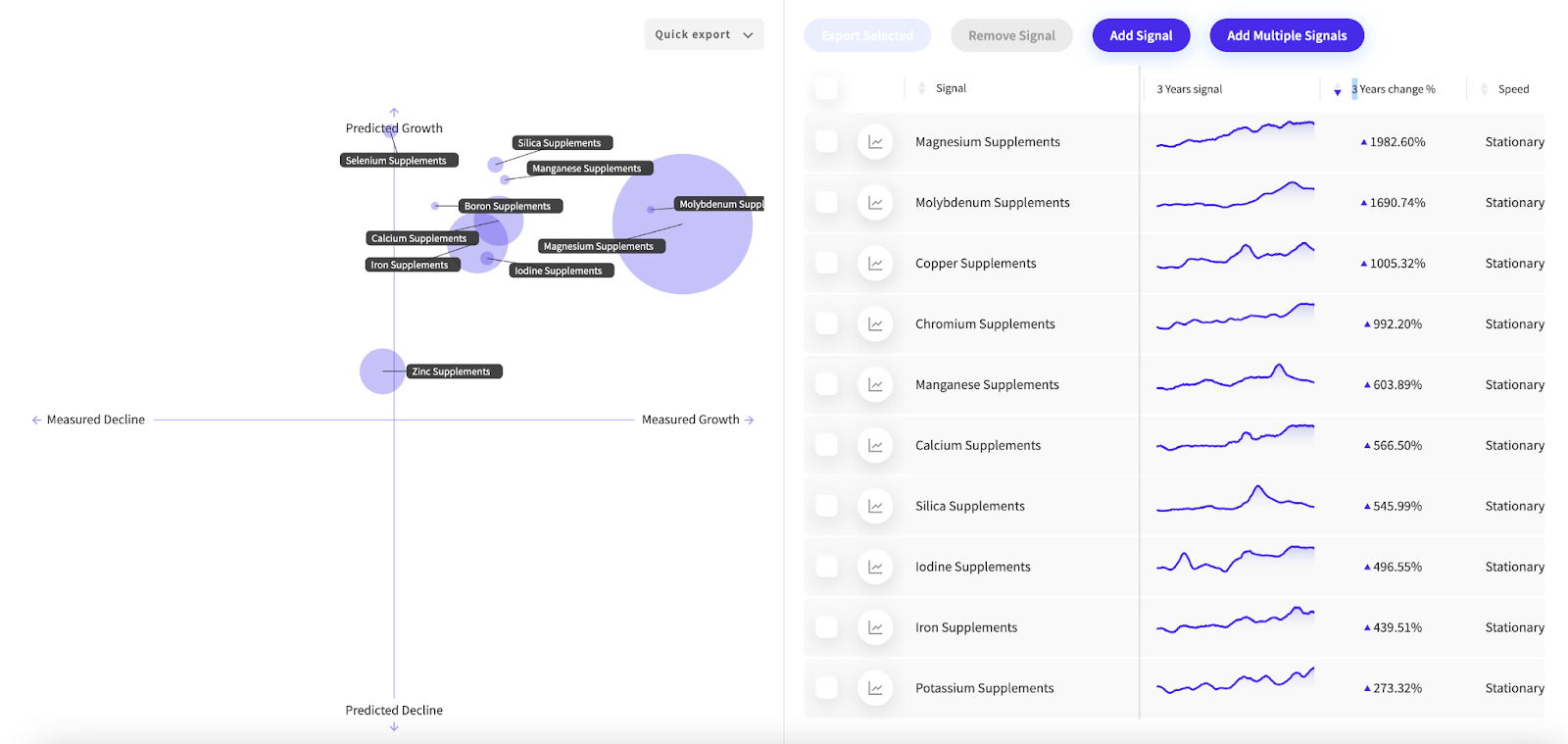Click the Manganese Supplements chart label
1568x744 pixels.
tap(590, 169)
